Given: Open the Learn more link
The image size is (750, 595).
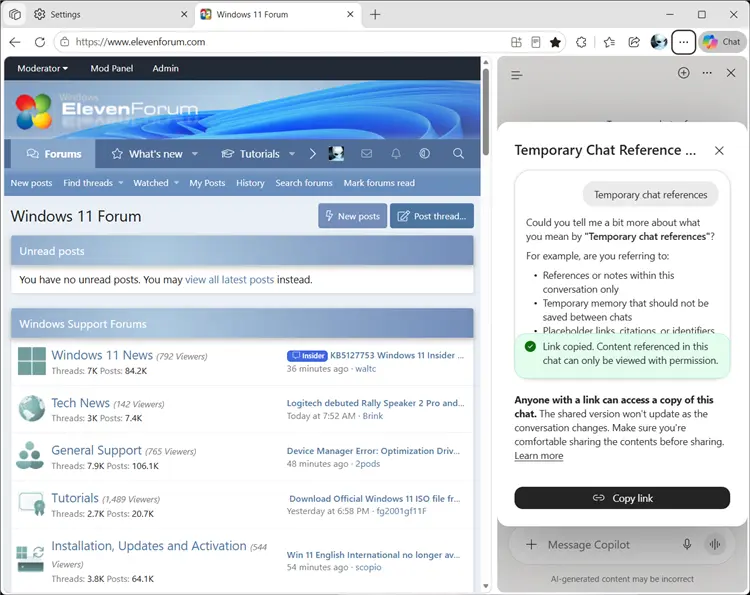Looking at the screenshot, I should coord(539,456).
